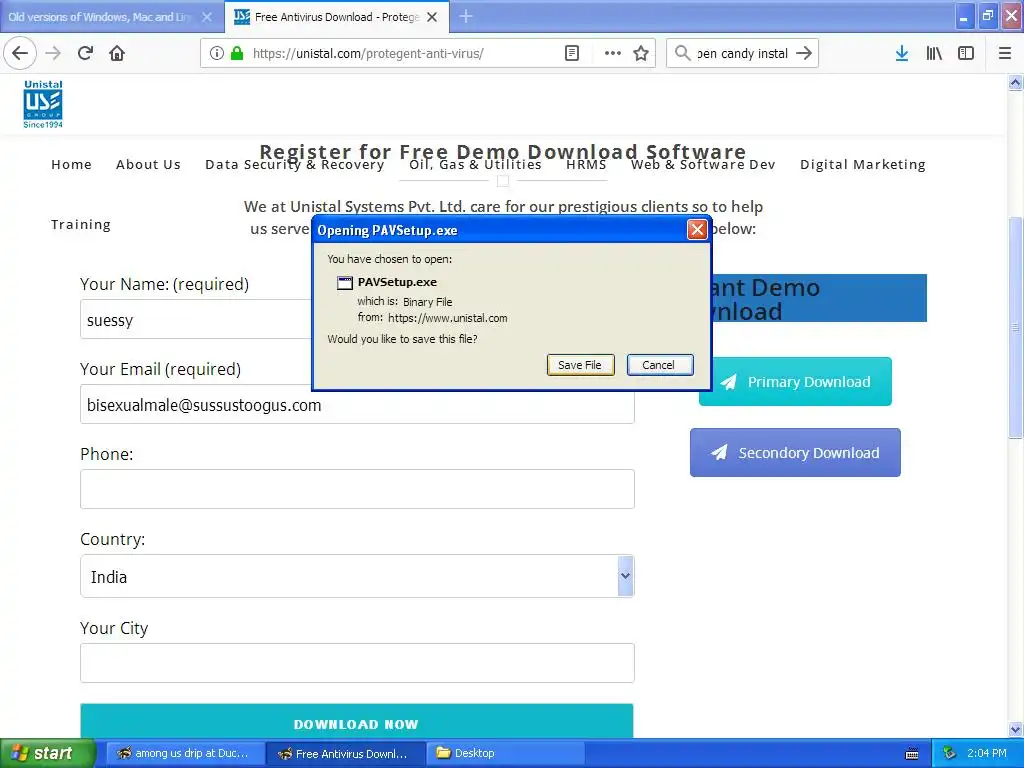Click the page scrollbar down arrow
1024x768 pixels.
coord(1016,729)
